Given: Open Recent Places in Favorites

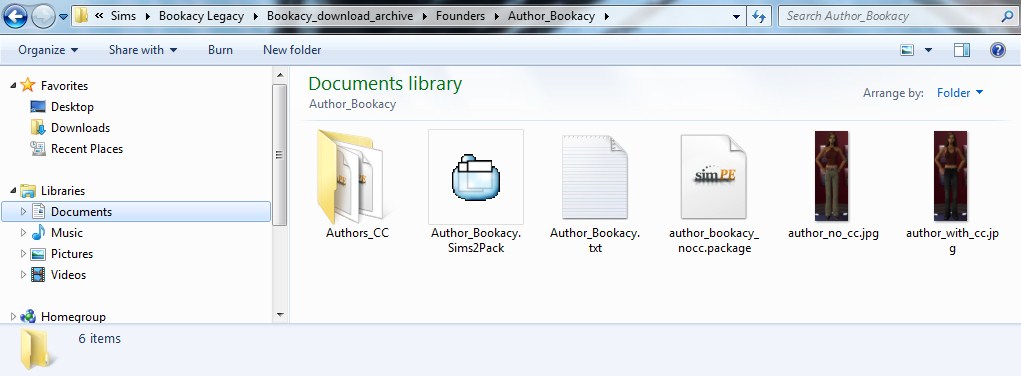Looking at the screenshot, I should click(x=87, y=149).
